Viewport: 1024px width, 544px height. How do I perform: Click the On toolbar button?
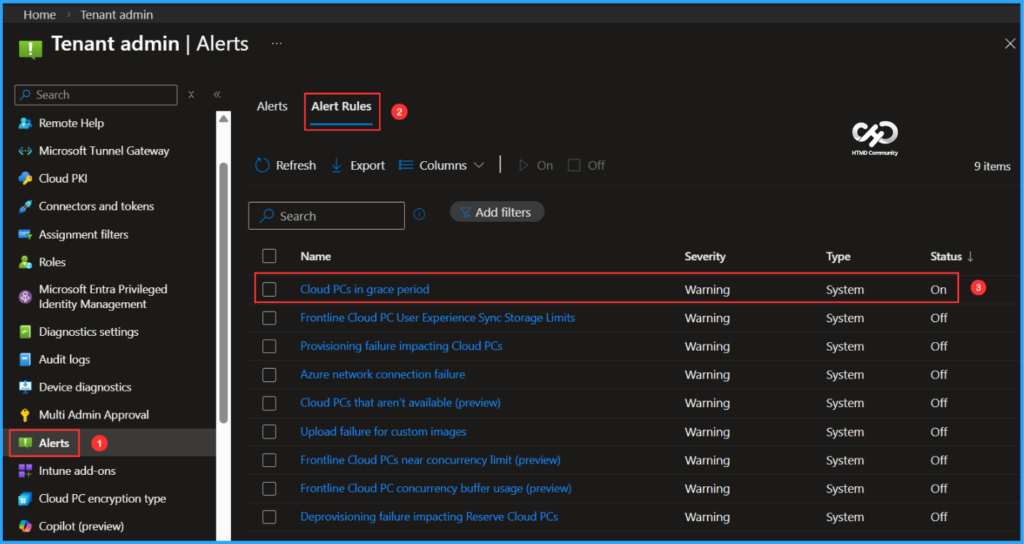pyautogui.click(x=536, y=165)
